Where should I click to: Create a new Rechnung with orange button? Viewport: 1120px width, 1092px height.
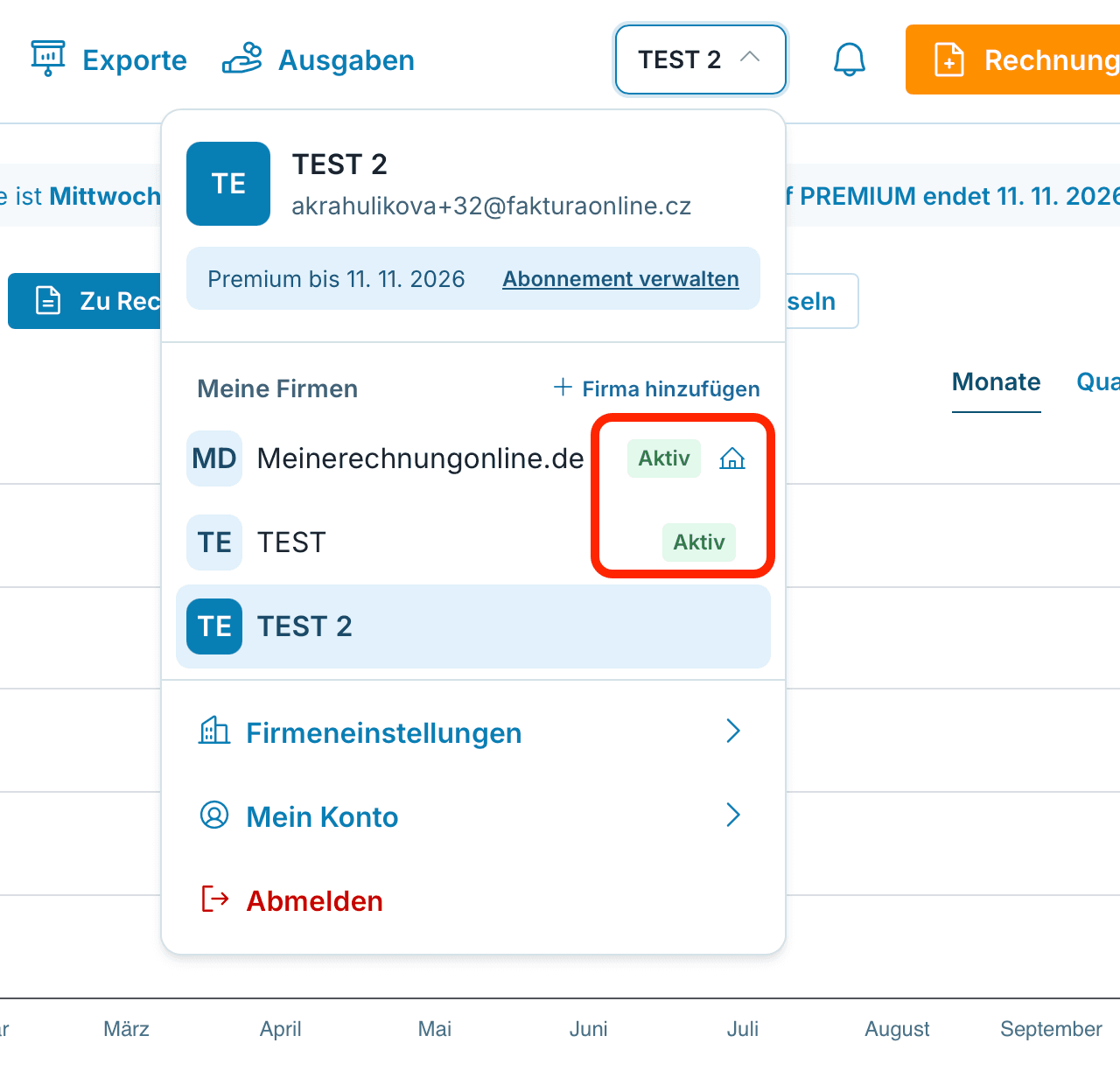(x=1013, y=59)
